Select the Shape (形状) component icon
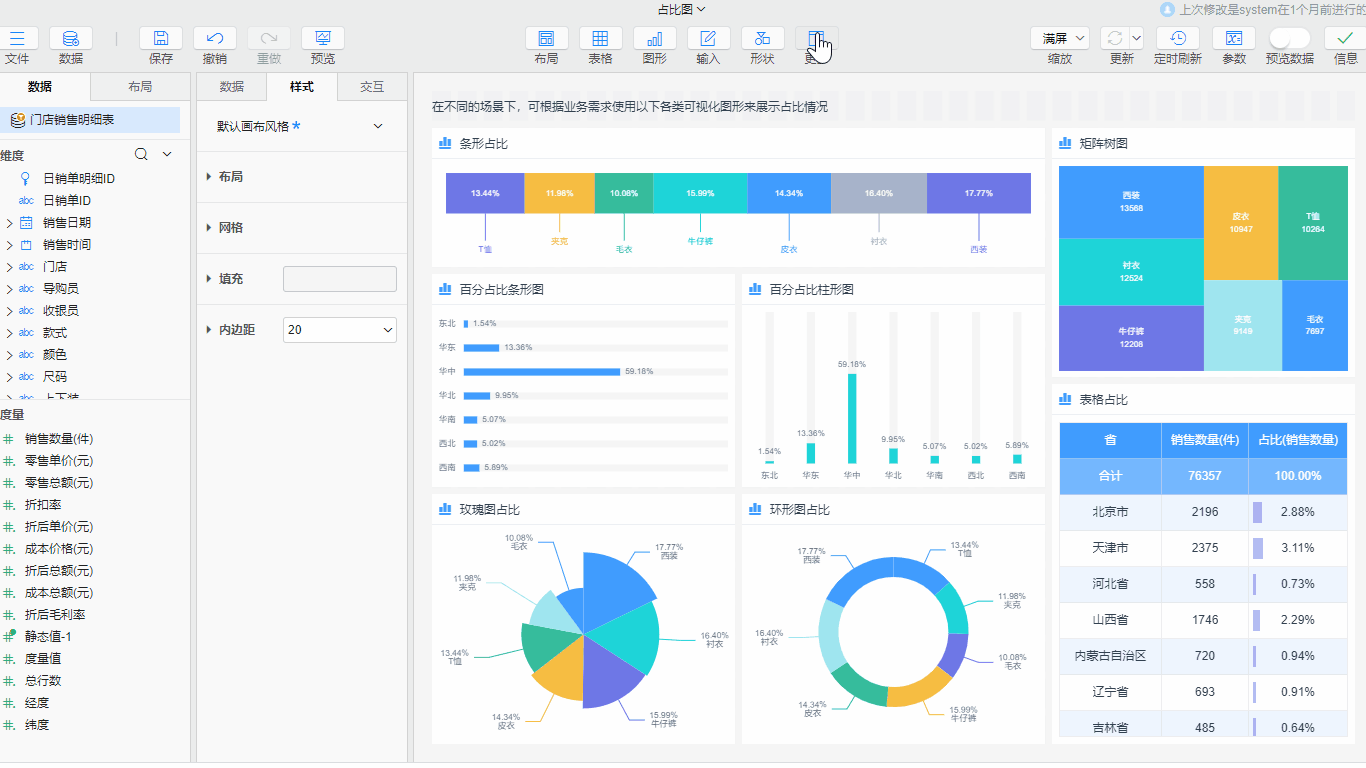Viewport: 1366px width, 768px height. tap(762, 39)
